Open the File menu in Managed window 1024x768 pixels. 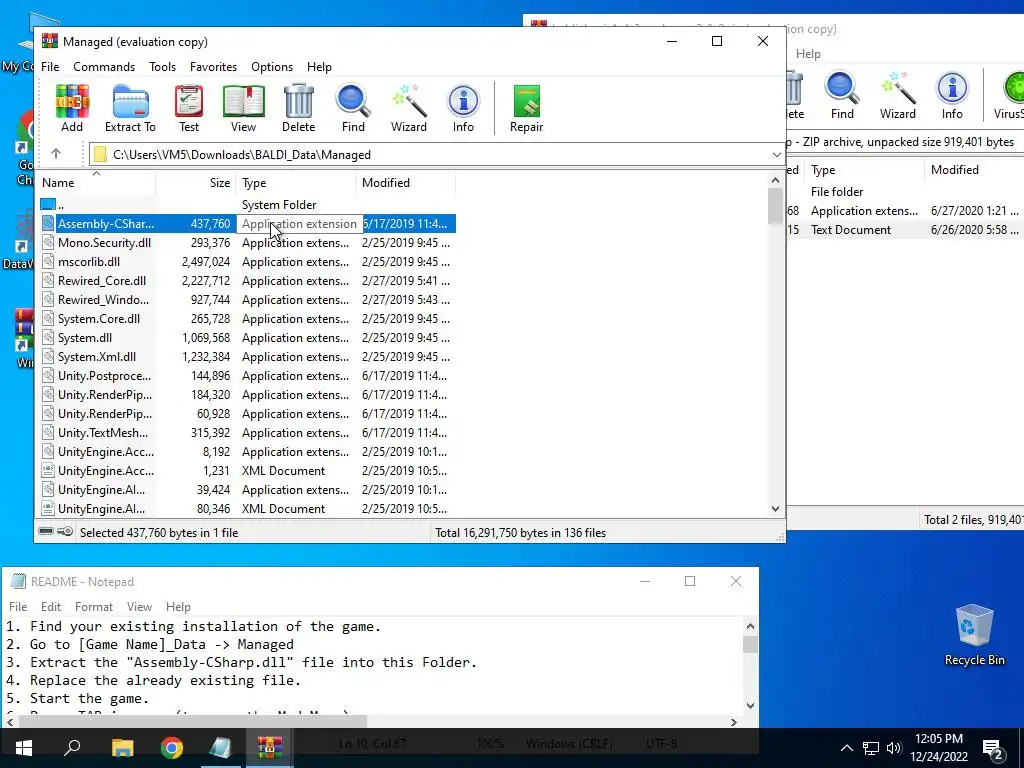point(50,67)
